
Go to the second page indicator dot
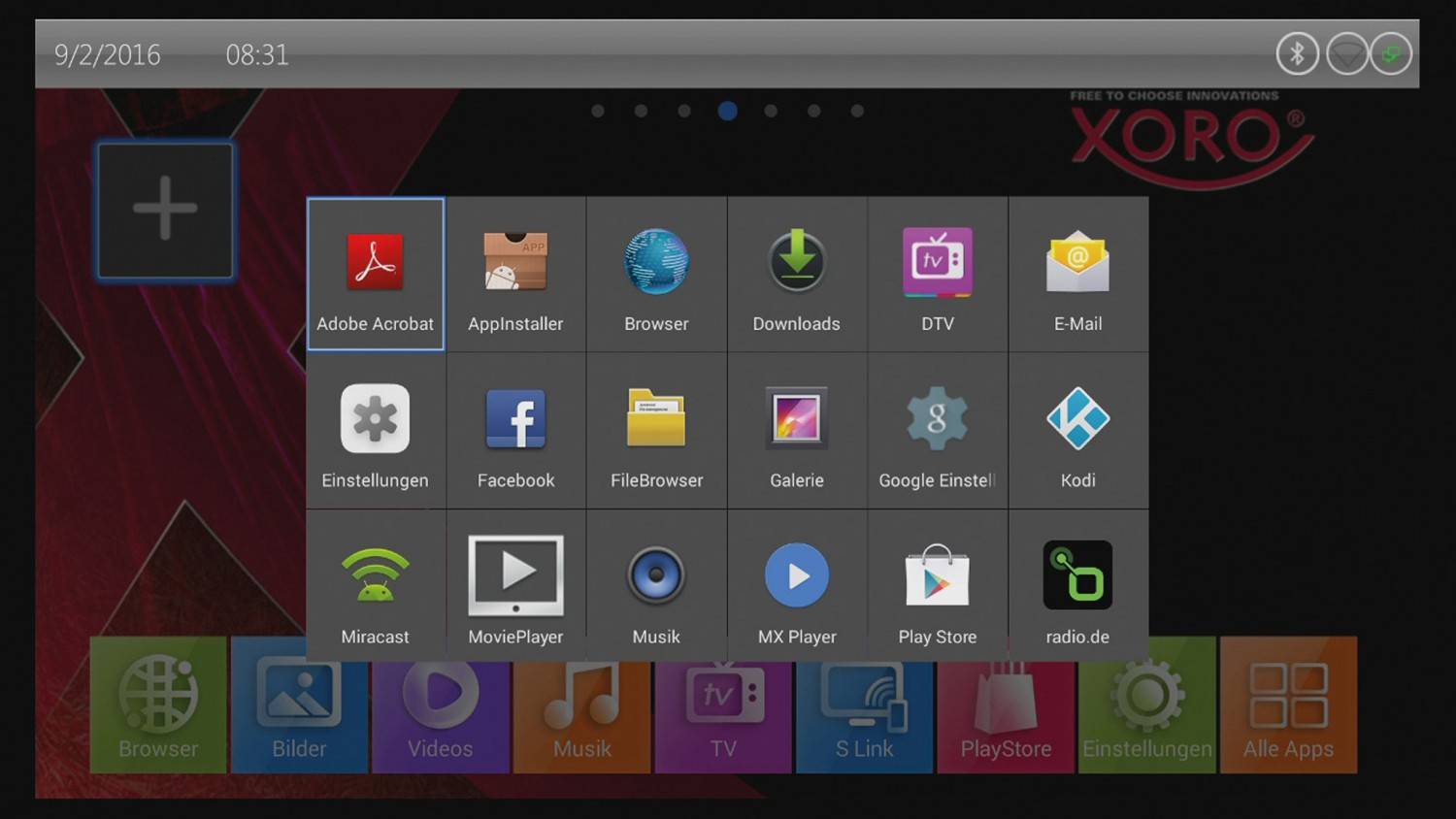pyautogui.click(x=641, y=111)
